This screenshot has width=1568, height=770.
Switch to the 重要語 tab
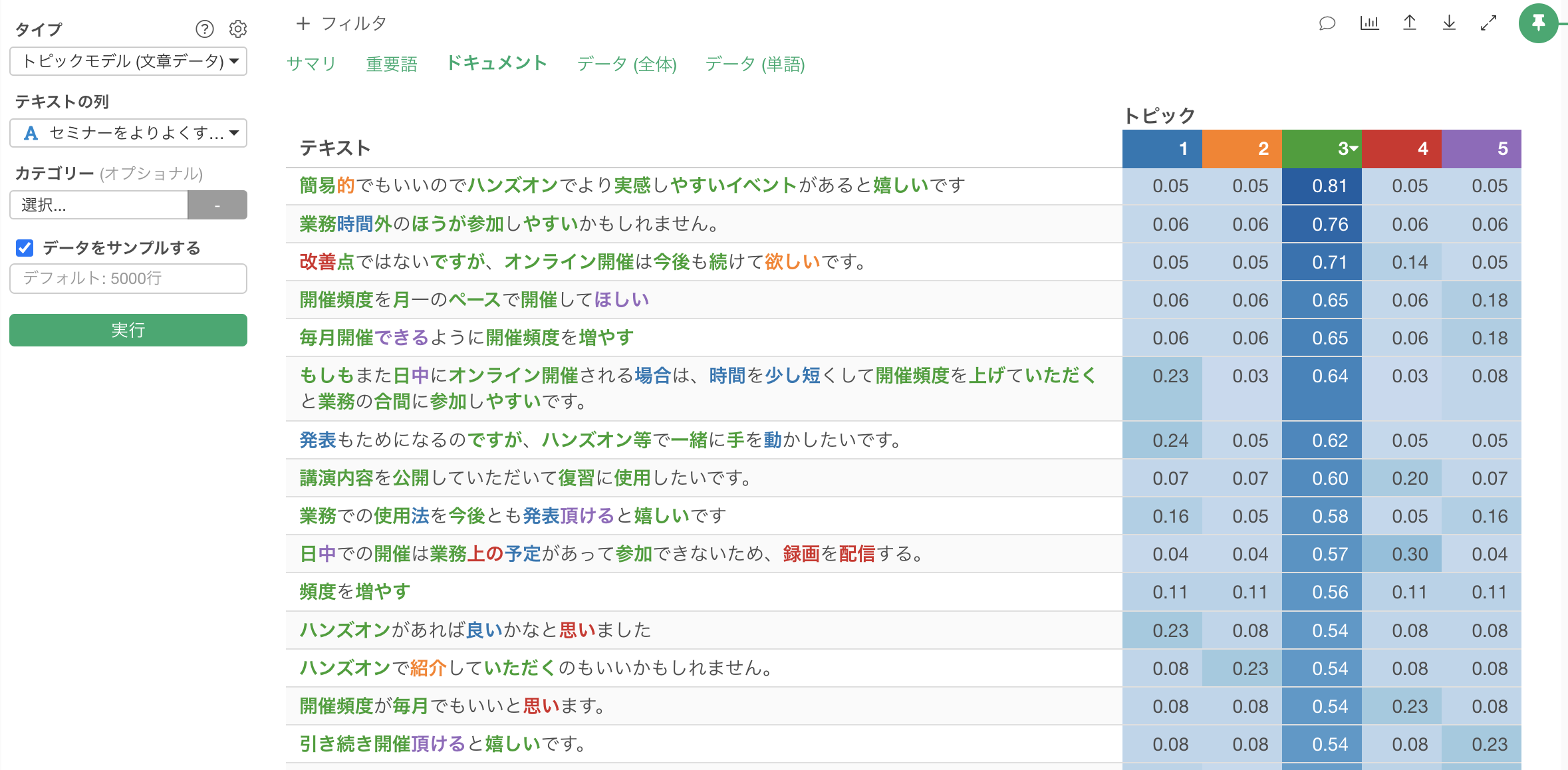click(392, 64)
